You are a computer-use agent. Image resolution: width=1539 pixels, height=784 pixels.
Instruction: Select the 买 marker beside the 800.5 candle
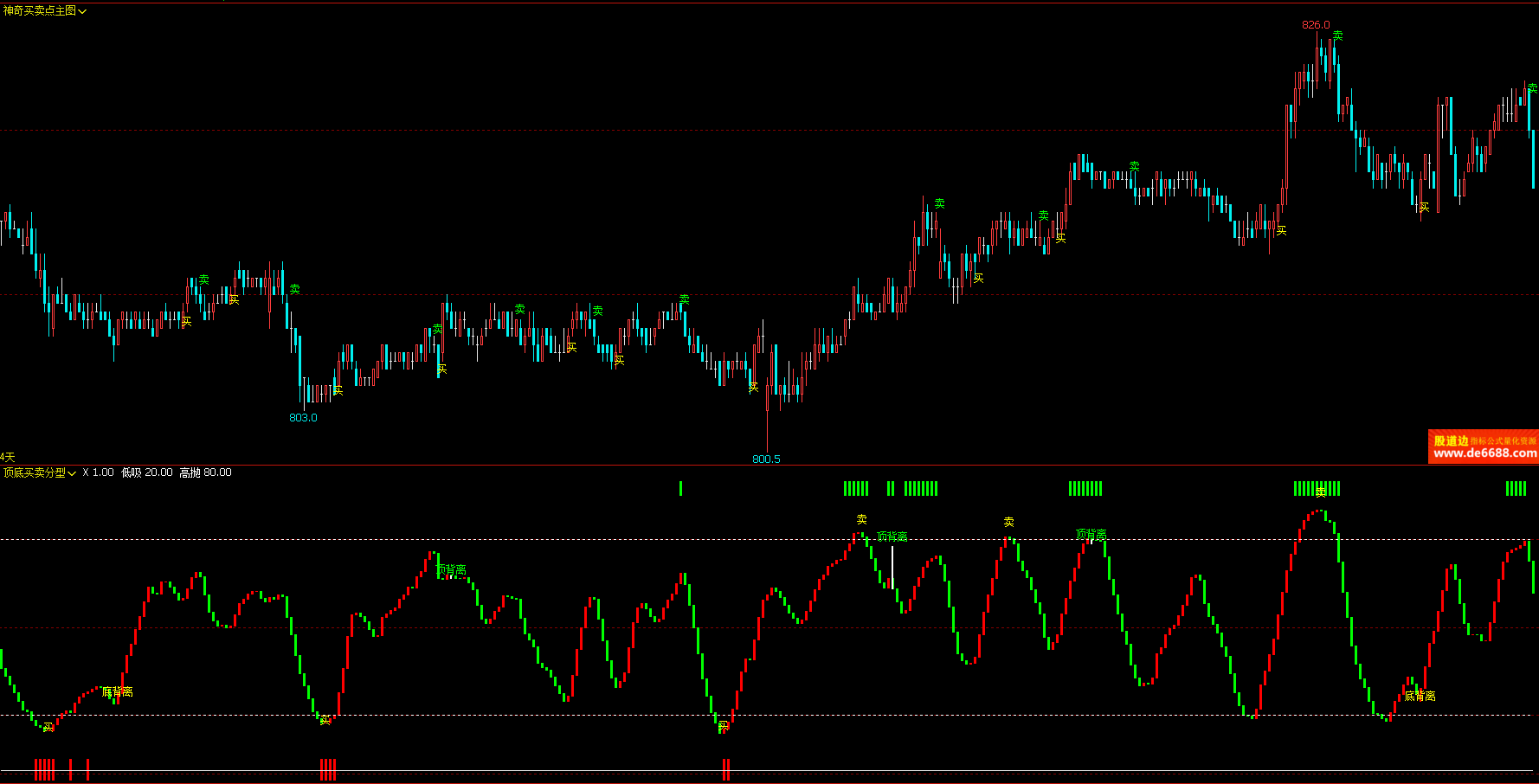[753, 387]
